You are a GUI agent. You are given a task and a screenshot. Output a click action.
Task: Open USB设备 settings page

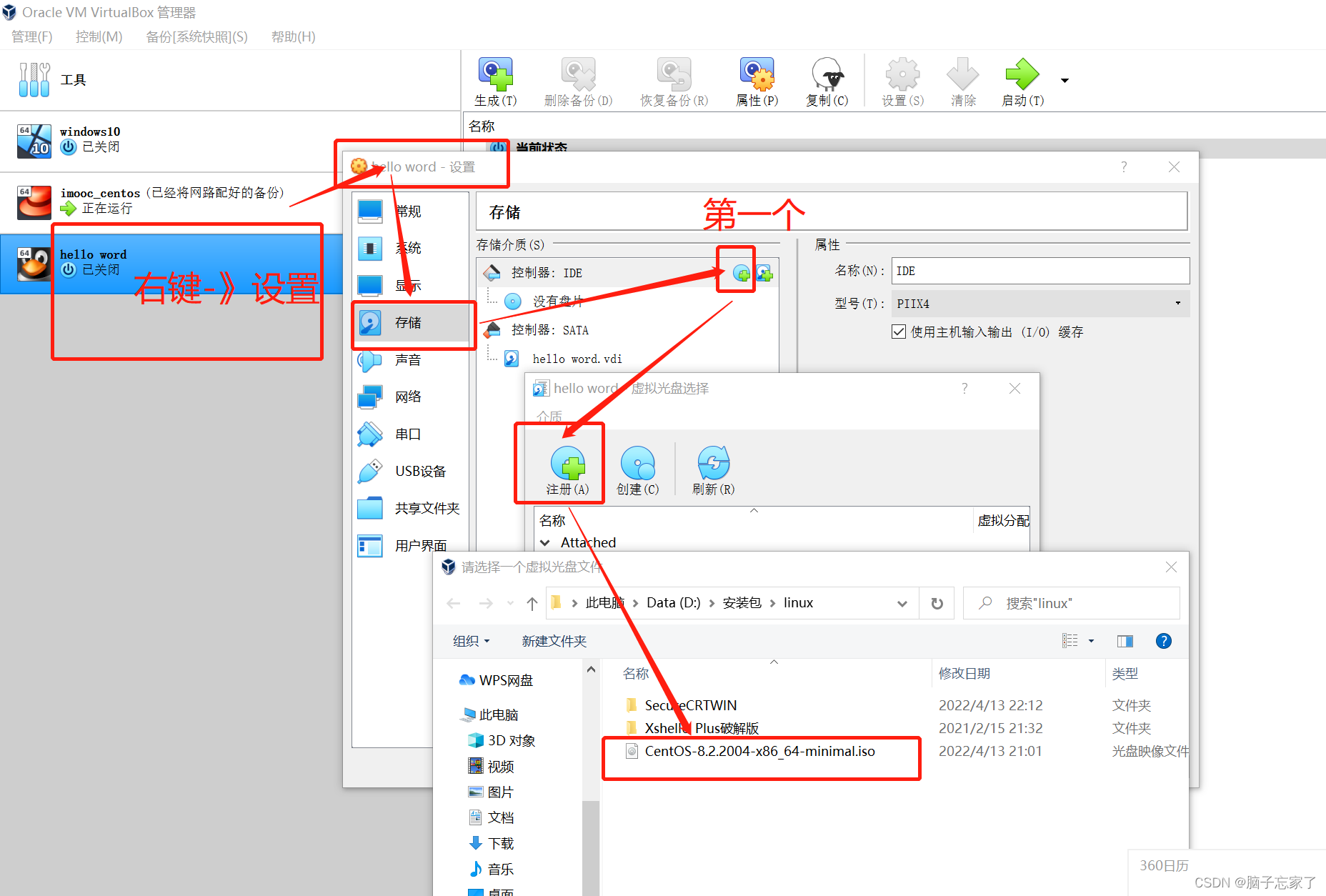tap(410, 472)
